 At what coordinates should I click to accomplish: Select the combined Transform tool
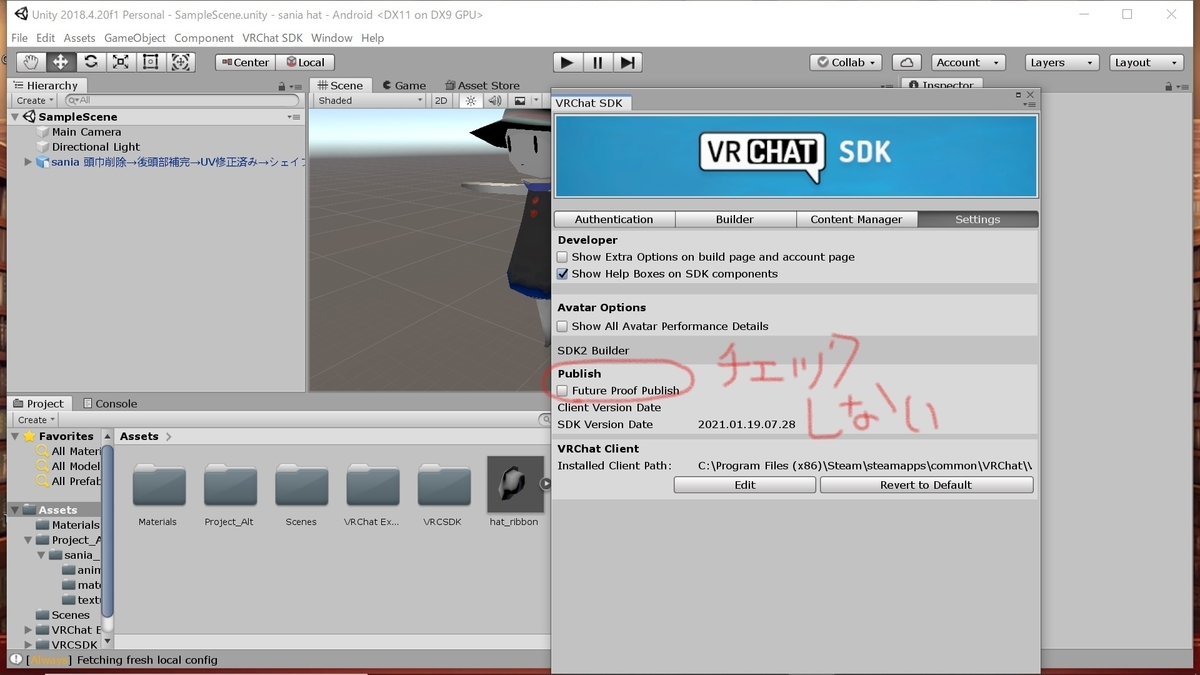[x=181, y=62]
